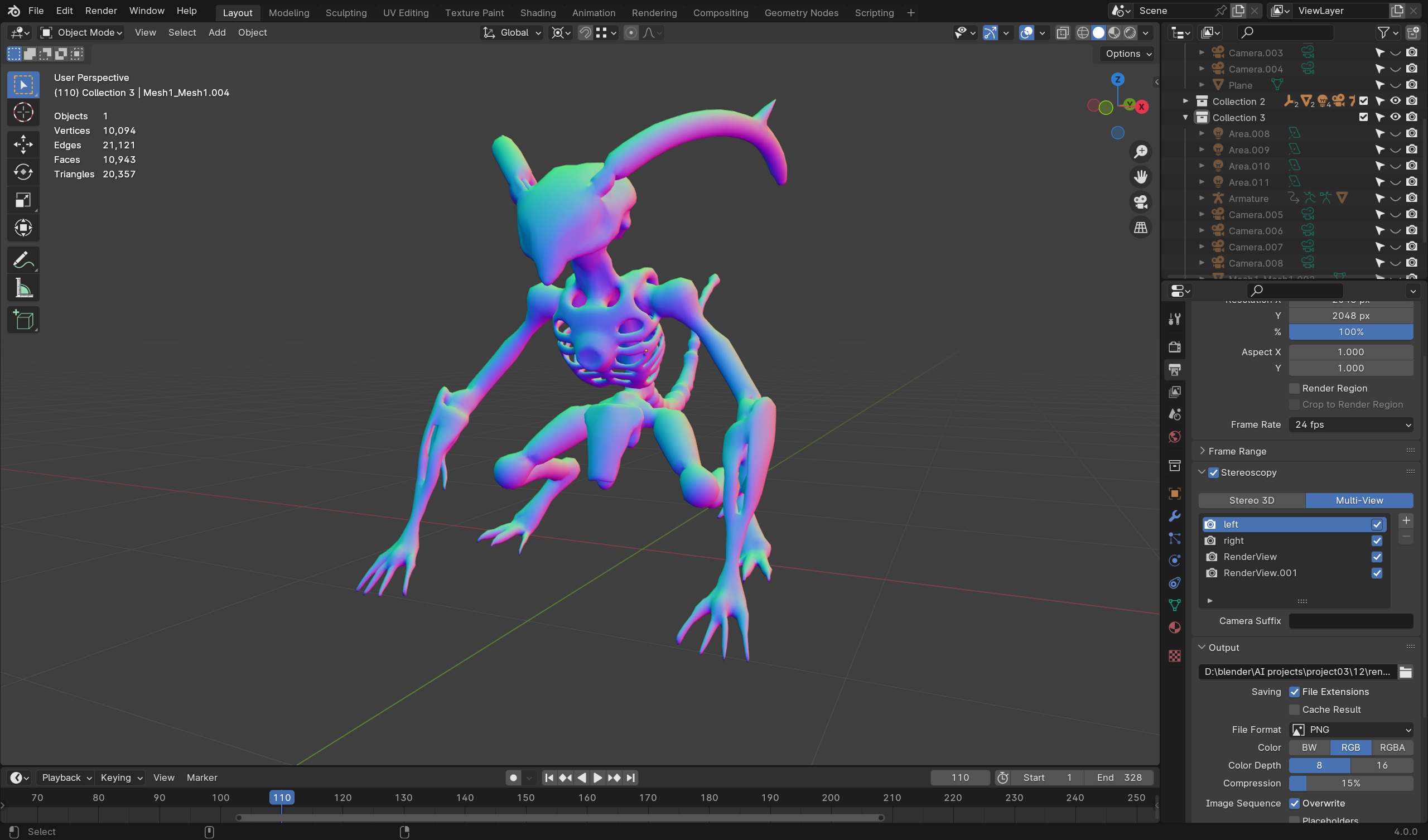This screenshot has height=840, width=1428.
Task: Choose the Select Box tool
Action: 23,84
